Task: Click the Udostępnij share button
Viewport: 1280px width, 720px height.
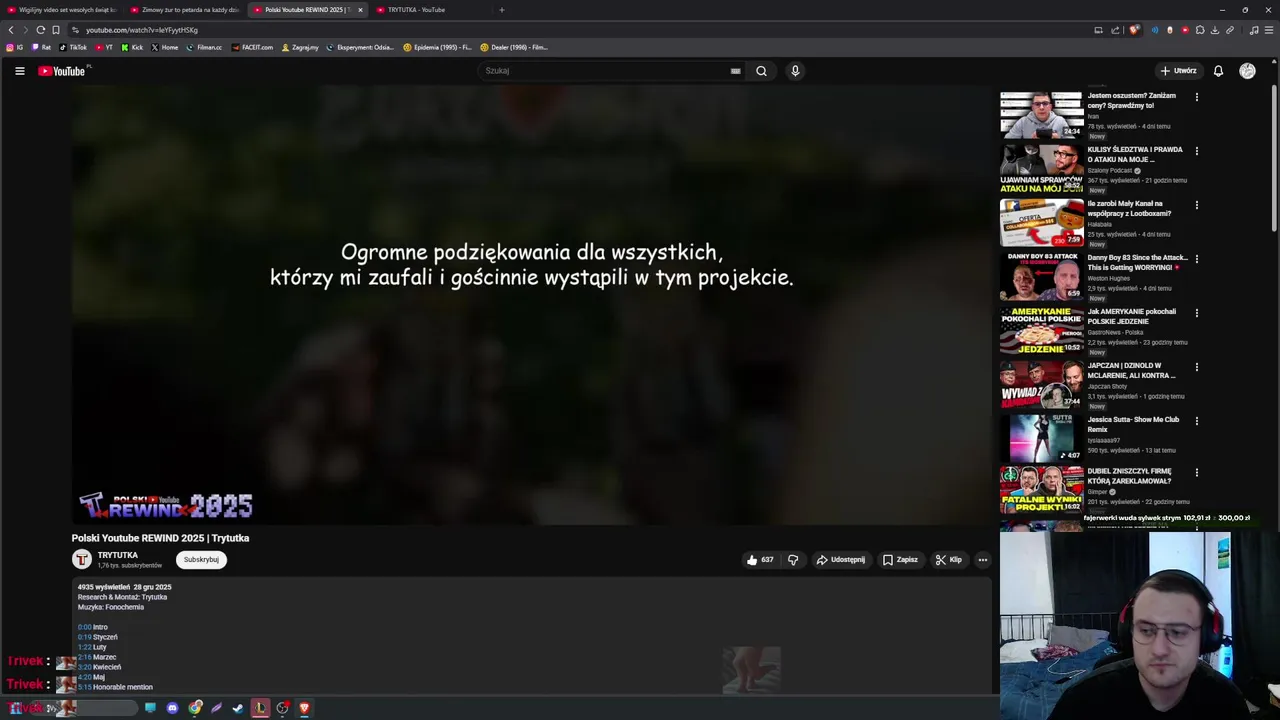Action: coord(840,560)
